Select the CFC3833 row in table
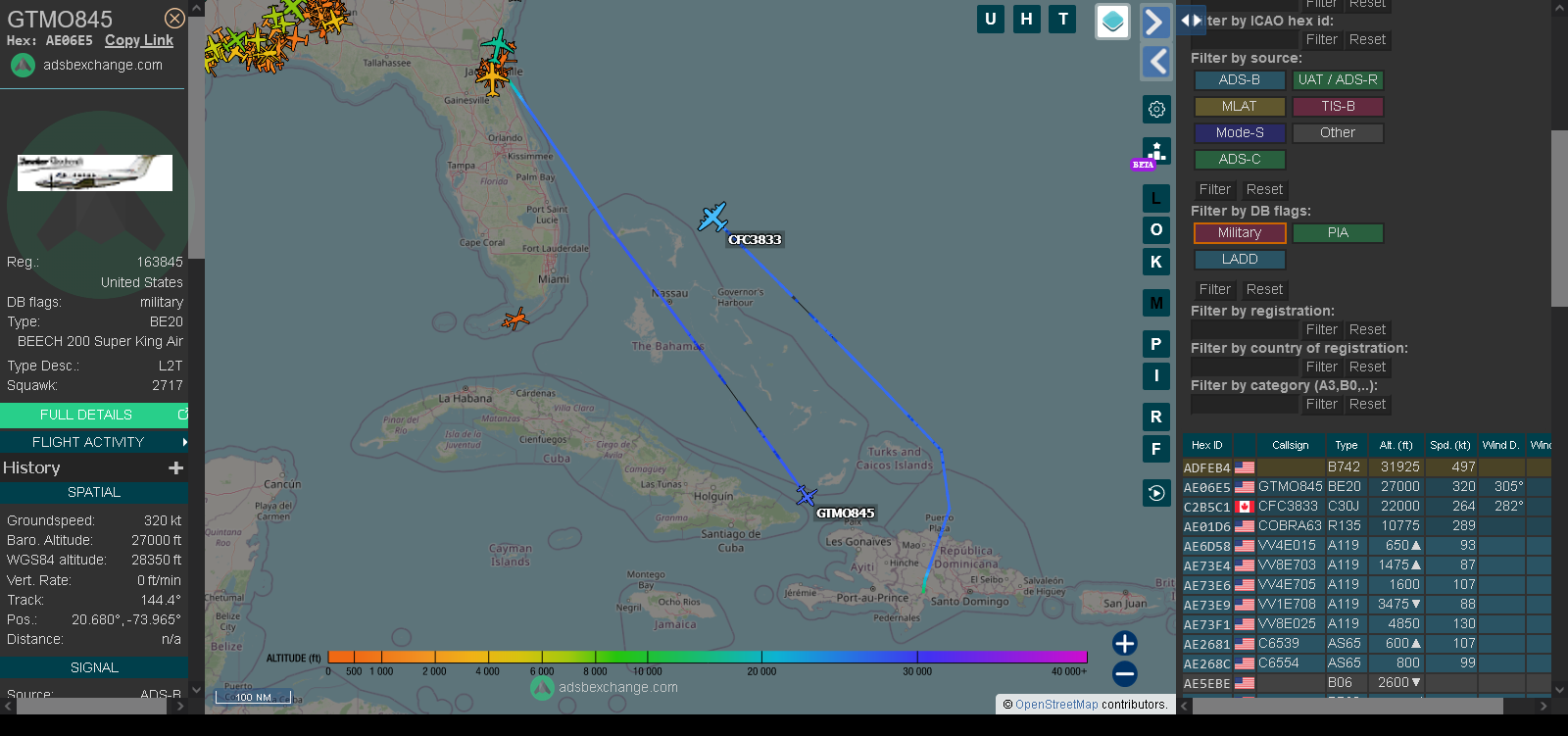The width and height of the screenshot is (1568, 736). (x=1367, y=507)
